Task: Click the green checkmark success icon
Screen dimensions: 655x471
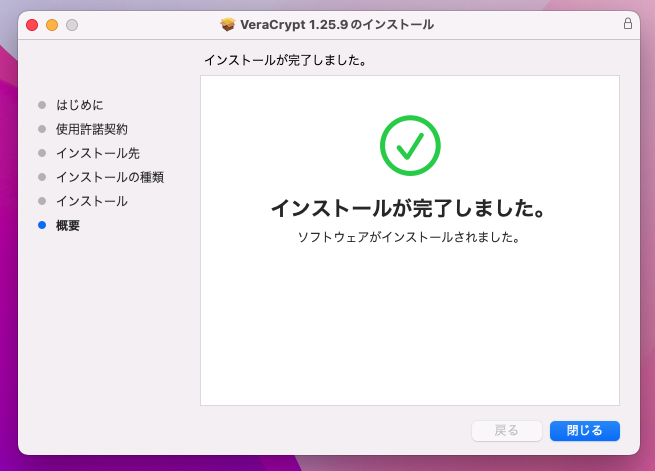Action: 410,146
